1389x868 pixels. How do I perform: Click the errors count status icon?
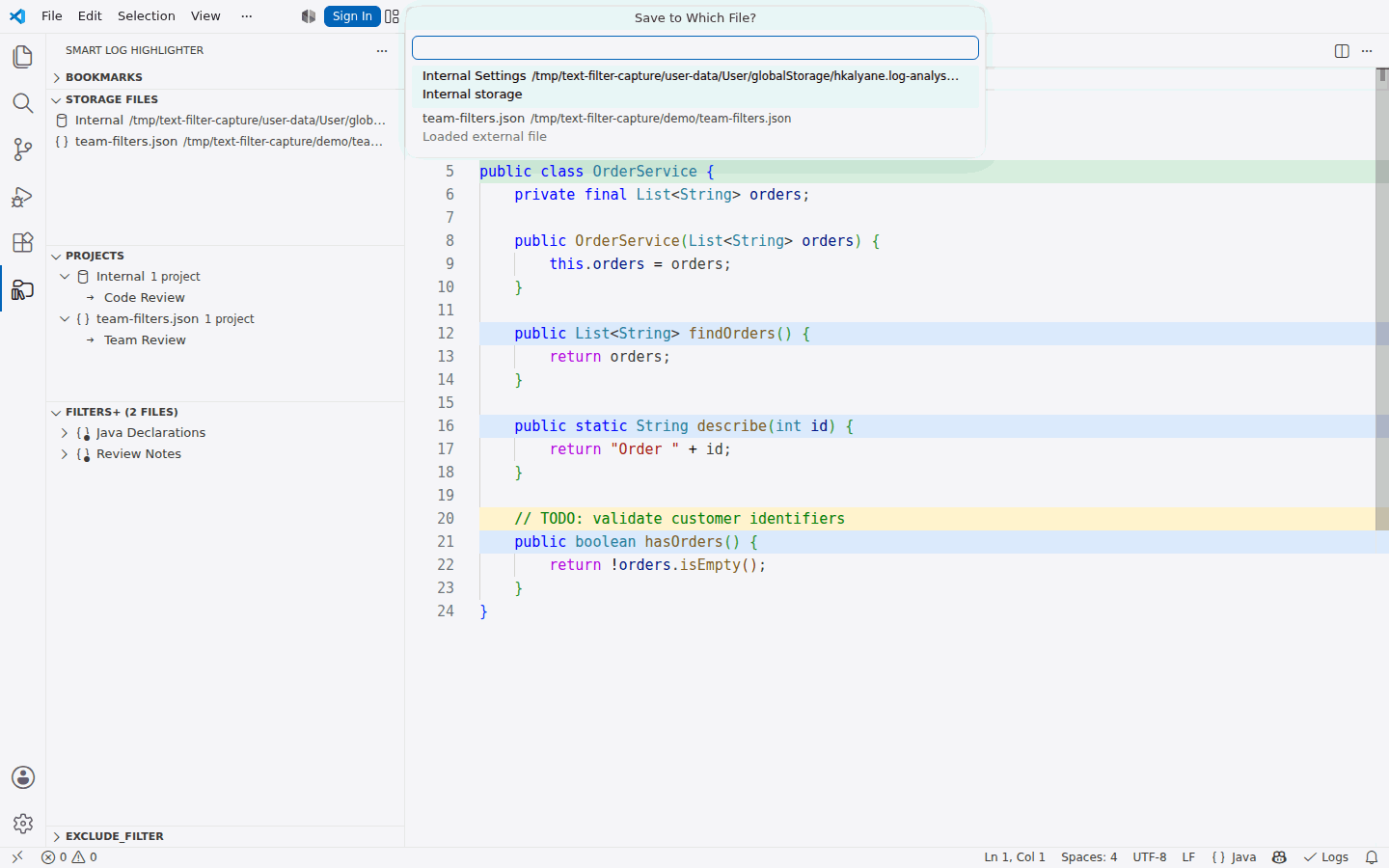[54, 856]
